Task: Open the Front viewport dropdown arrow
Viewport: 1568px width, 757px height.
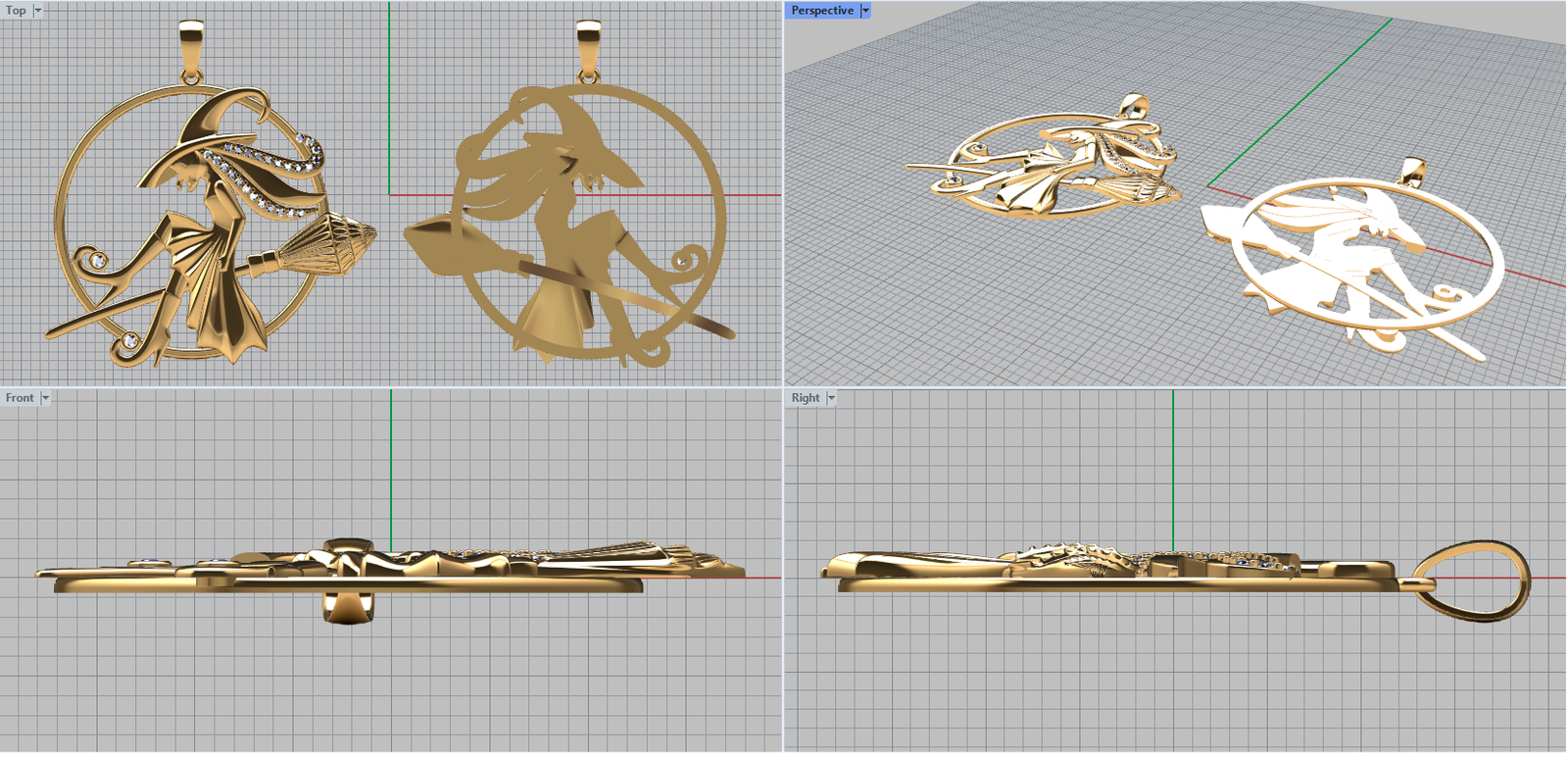Action: click(45, 398)
